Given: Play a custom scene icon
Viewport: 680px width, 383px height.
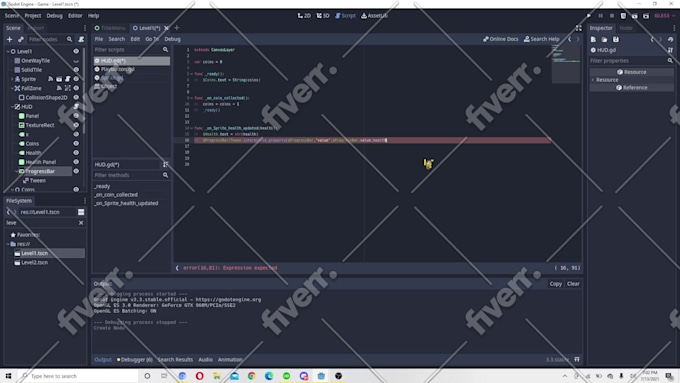Looking at the screenshot, I should [x=646, y=16].
